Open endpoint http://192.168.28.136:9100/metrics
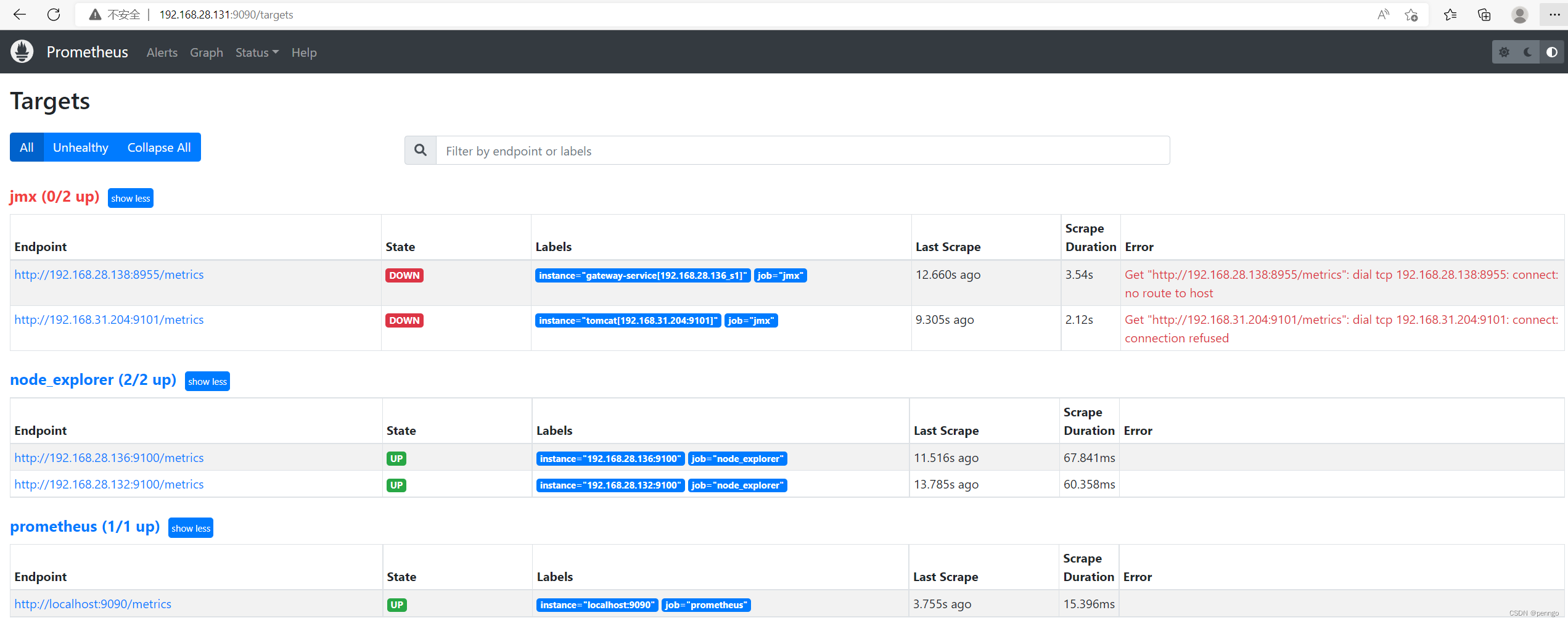 tap(109, 458)
